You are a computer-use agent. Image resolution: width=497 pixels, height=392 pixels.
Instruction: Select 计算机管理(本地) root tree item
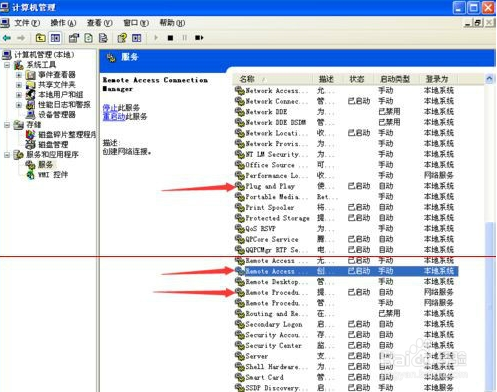[x=44, y=55]
